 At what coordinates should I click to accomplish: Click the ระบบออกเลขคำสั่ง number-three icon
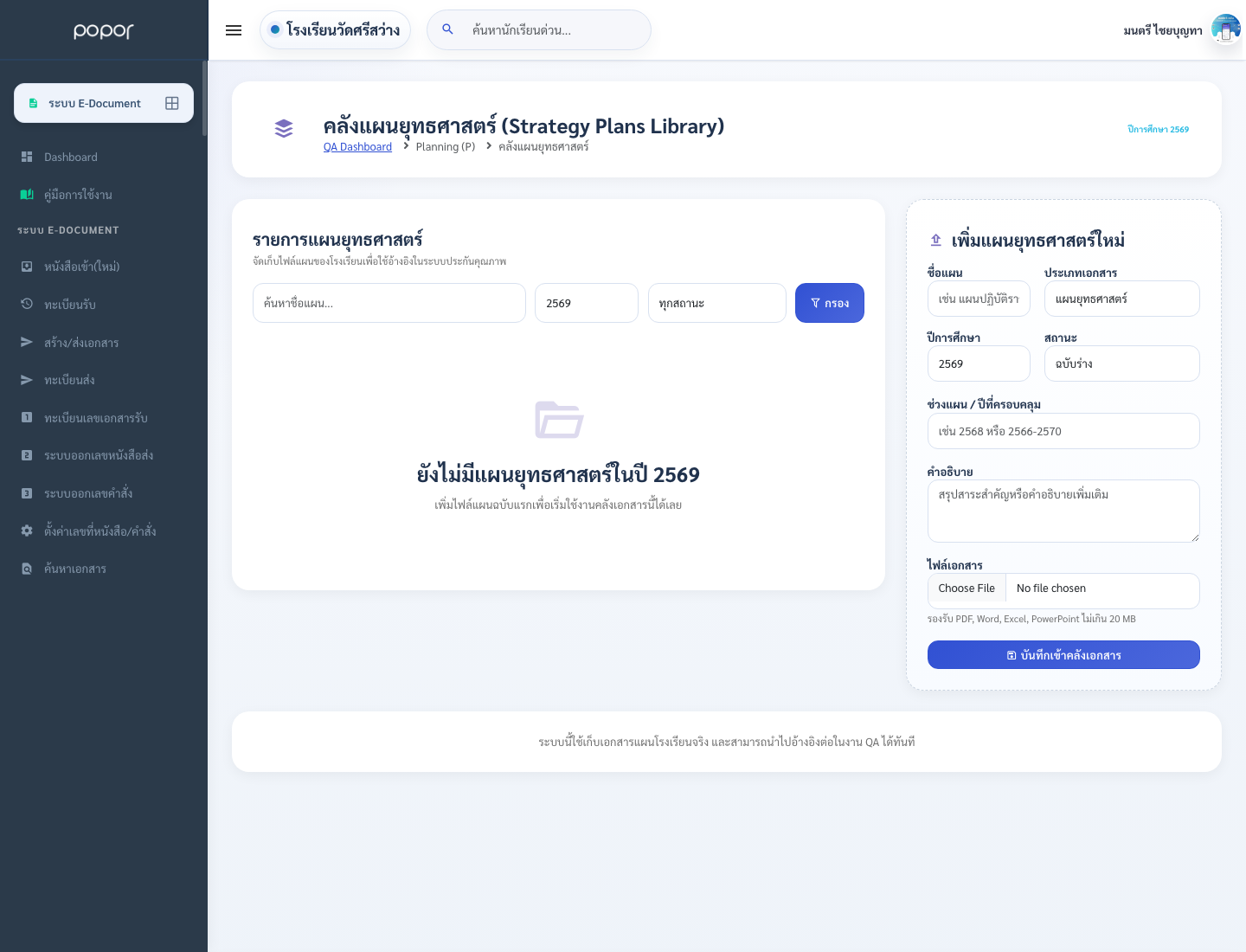tap(27, 493)
